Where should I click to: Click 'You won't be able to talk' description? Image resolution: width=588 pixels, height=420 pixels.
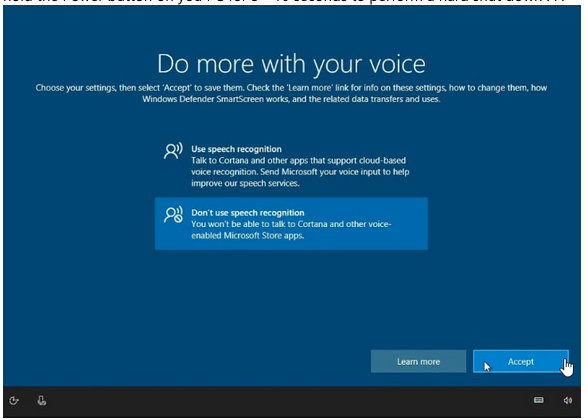pyautogui.click(x=291, y=230)
